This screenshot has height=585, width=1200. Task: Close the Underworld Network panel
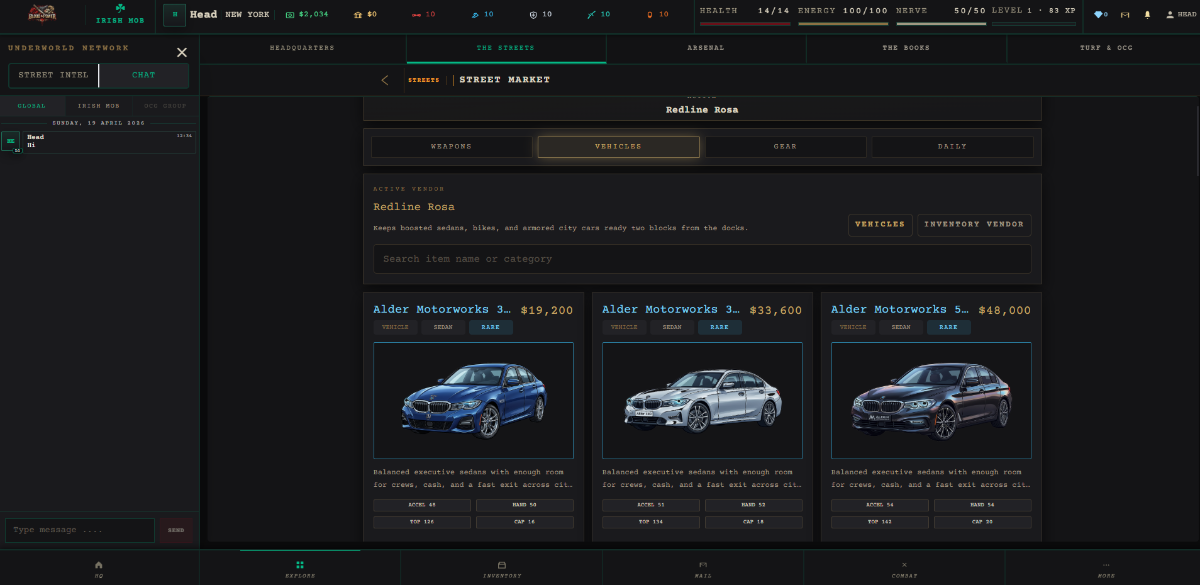click(x=181, y=52)
